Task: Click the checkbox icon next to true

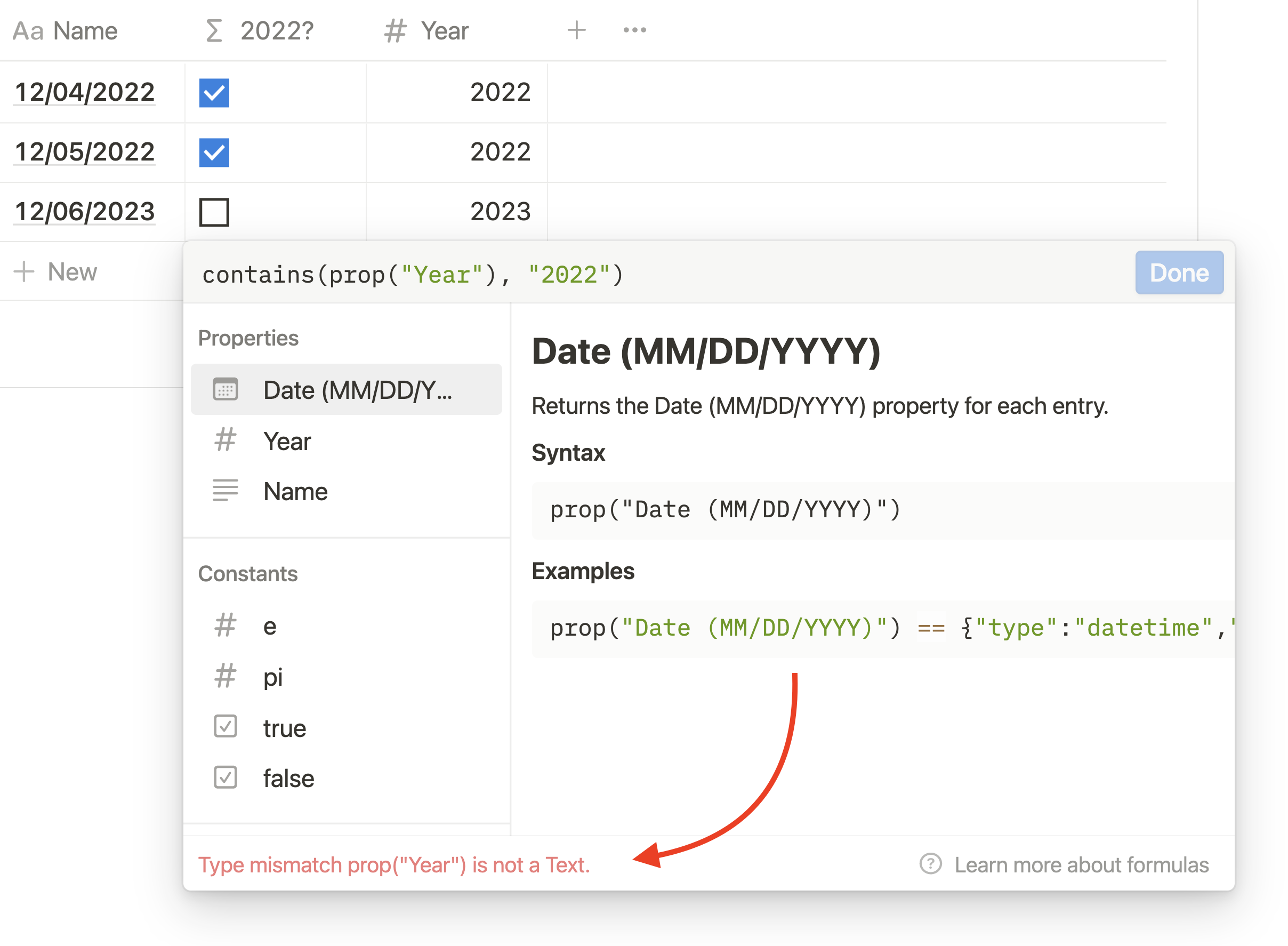Action: [226, 727]
